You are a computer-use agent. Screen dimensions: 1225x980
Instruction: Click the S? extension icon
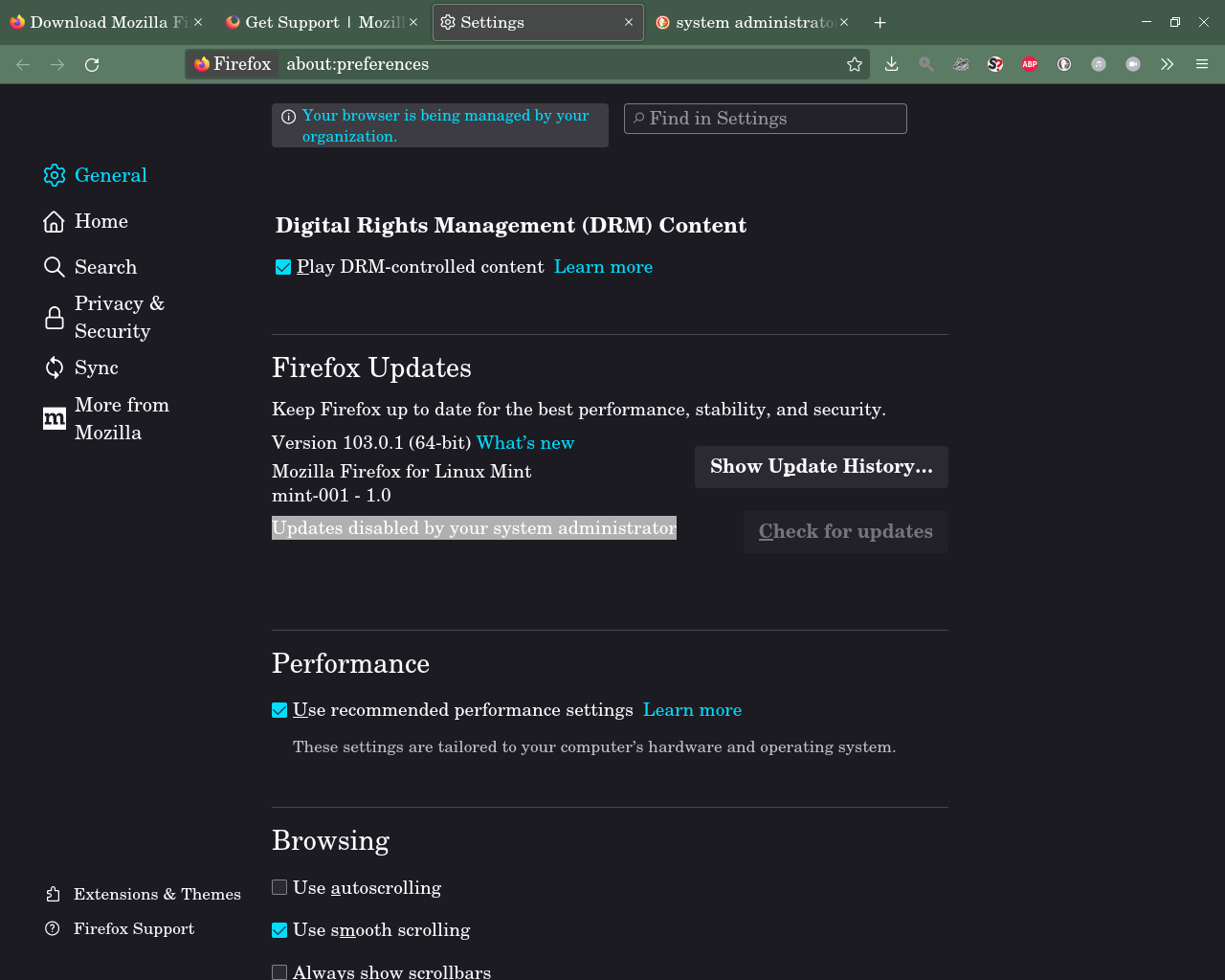pyautogui.click(x=995, y=64)
